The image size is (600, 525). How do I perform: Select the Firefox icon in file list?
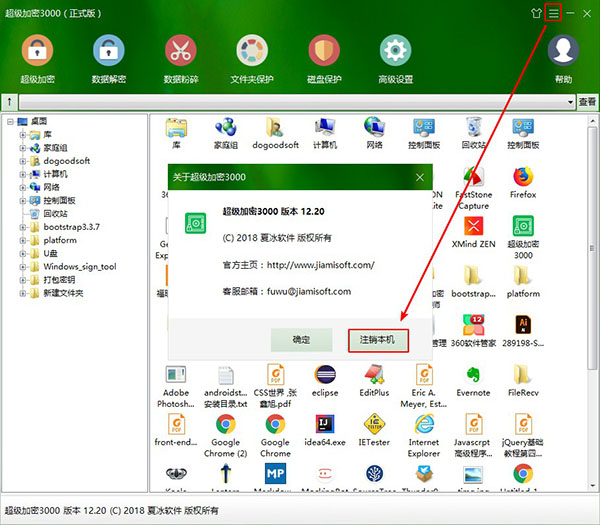tap(523, 182)
